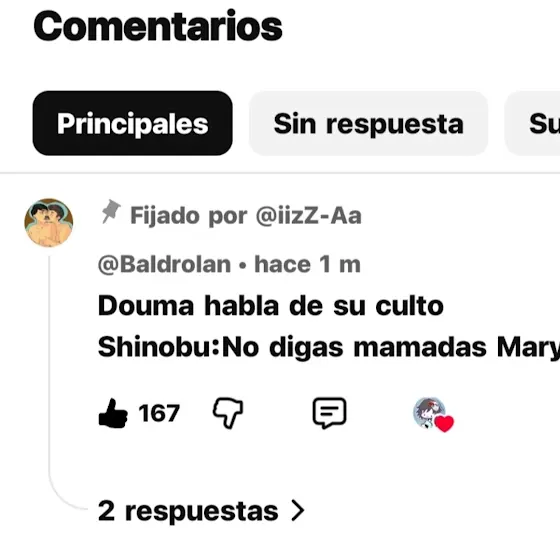
Task: Open reply box via the speech bubble icon
Action: 329,413
